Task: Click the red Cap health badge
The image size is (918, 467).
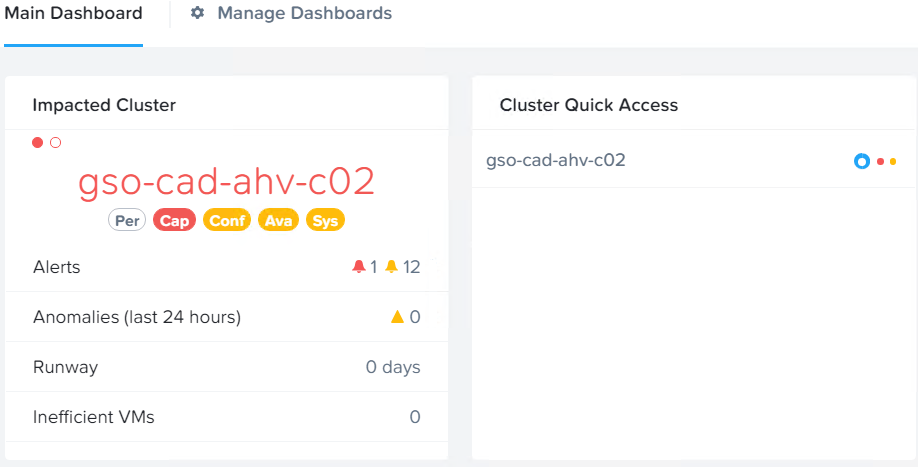Action: tap(174, 221)
